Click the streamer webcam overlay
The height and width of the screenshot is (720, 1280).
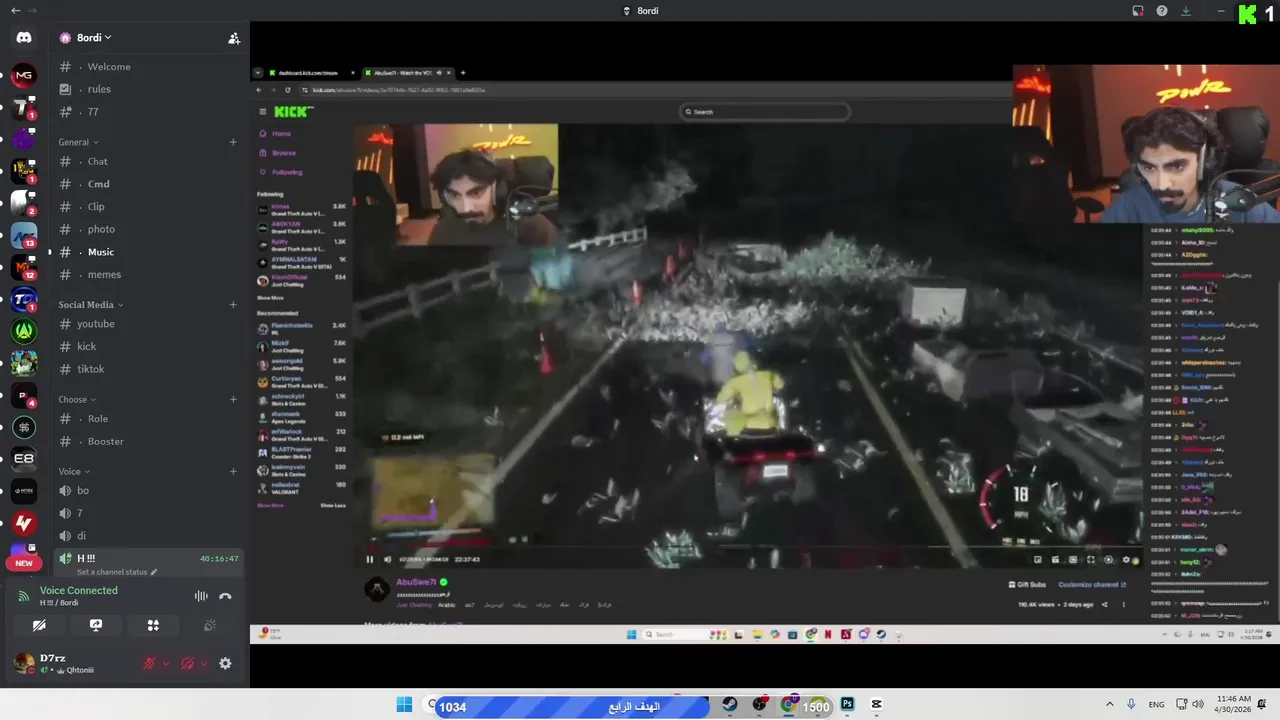(1147, 144)
